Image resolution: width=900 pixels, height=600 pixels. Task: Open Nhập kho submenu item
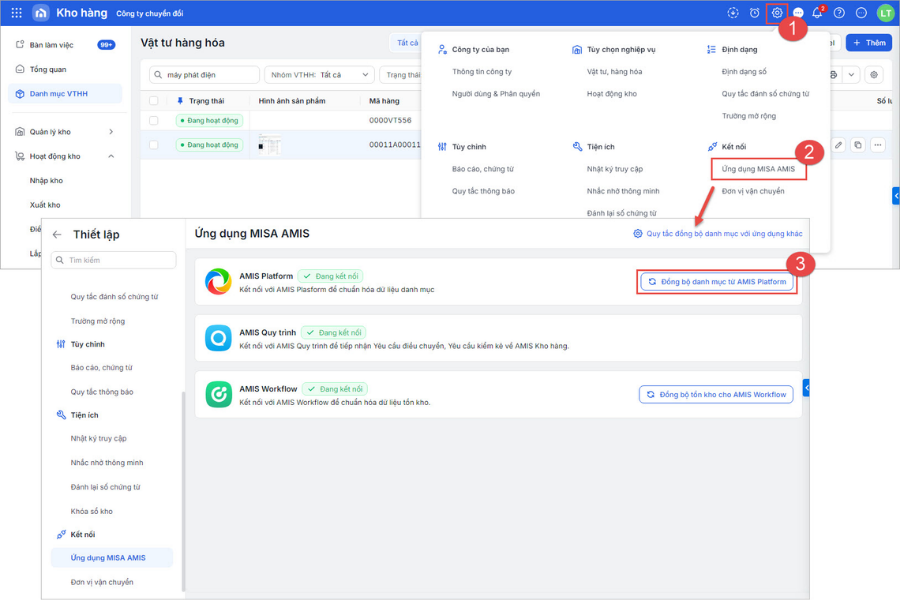46,180
